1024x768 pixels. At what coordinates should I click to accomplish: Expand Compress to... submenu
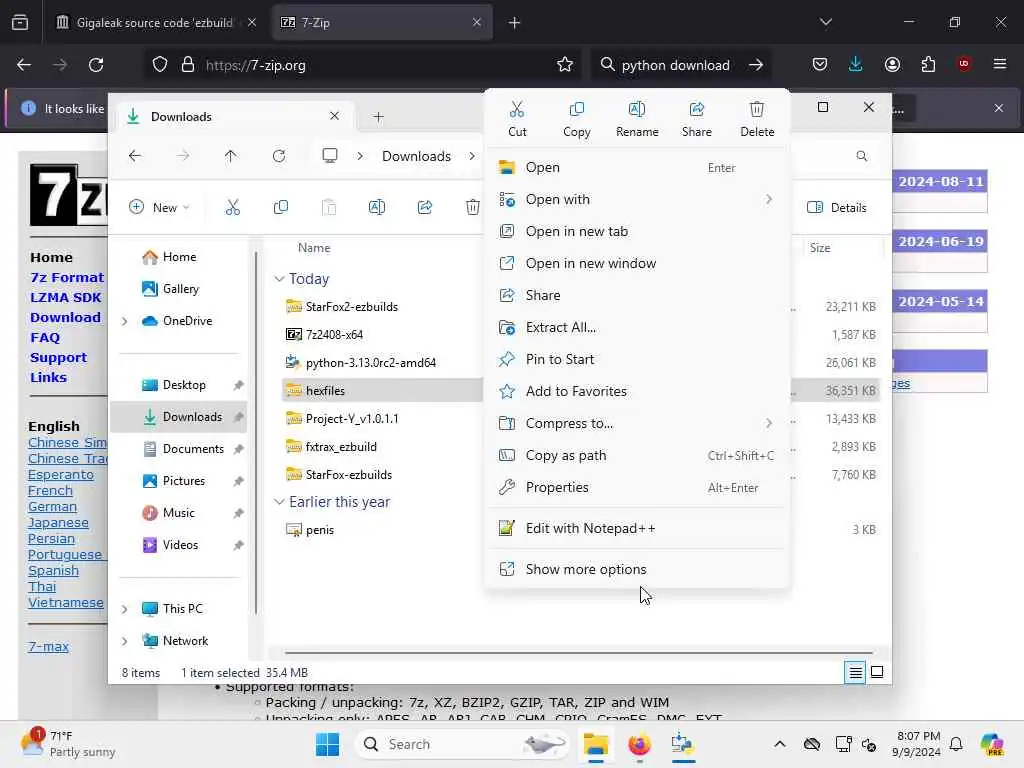pos(637,423)
